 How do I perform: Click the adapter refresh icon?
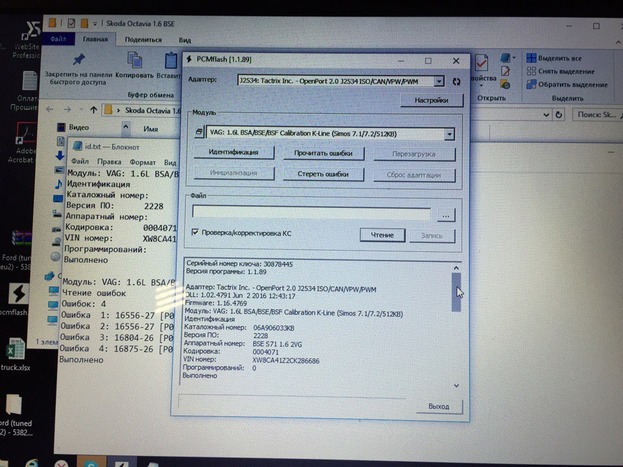457,80
